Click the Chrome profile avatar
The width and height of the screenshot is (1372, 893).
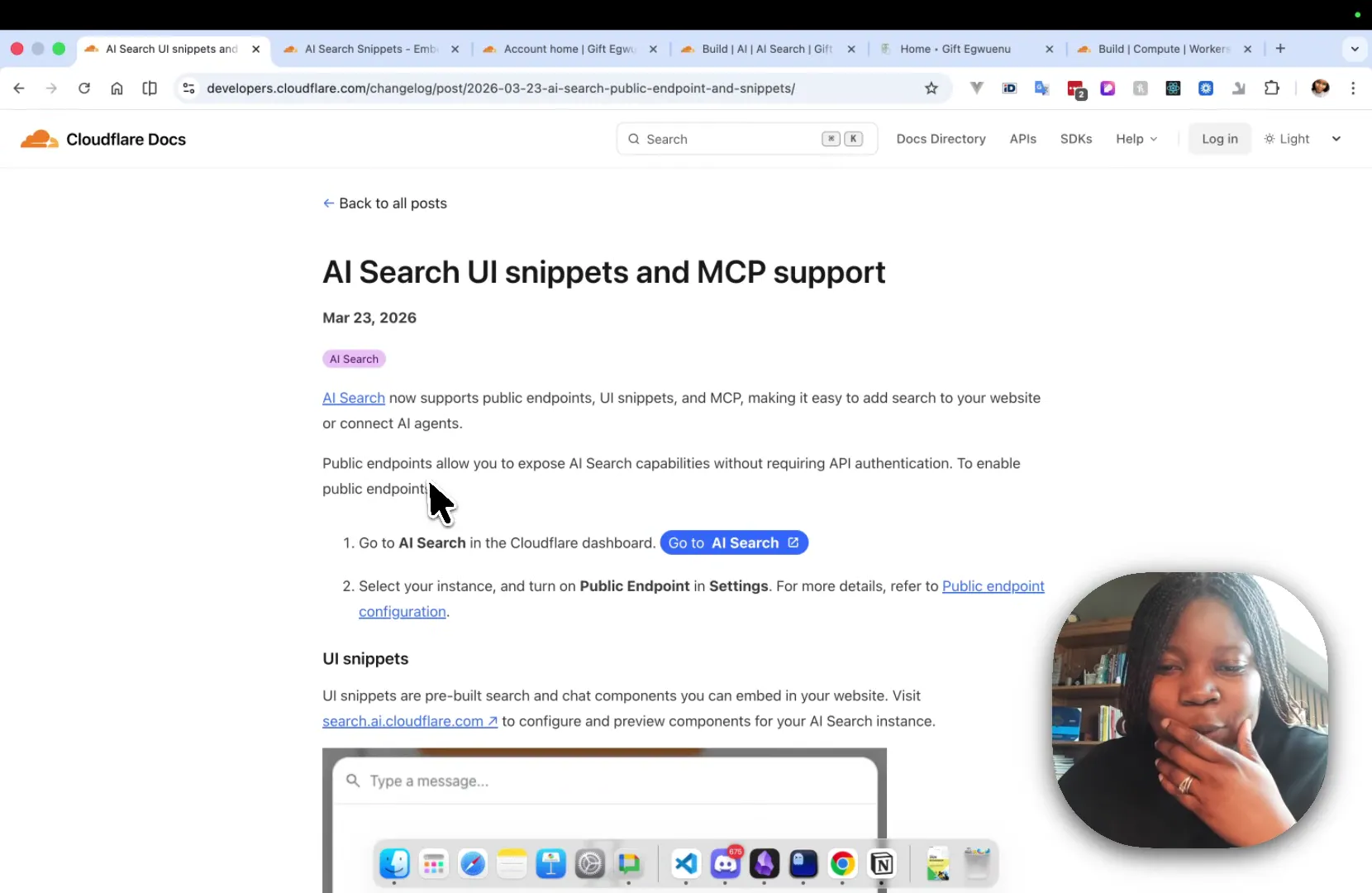(1321, 88)
